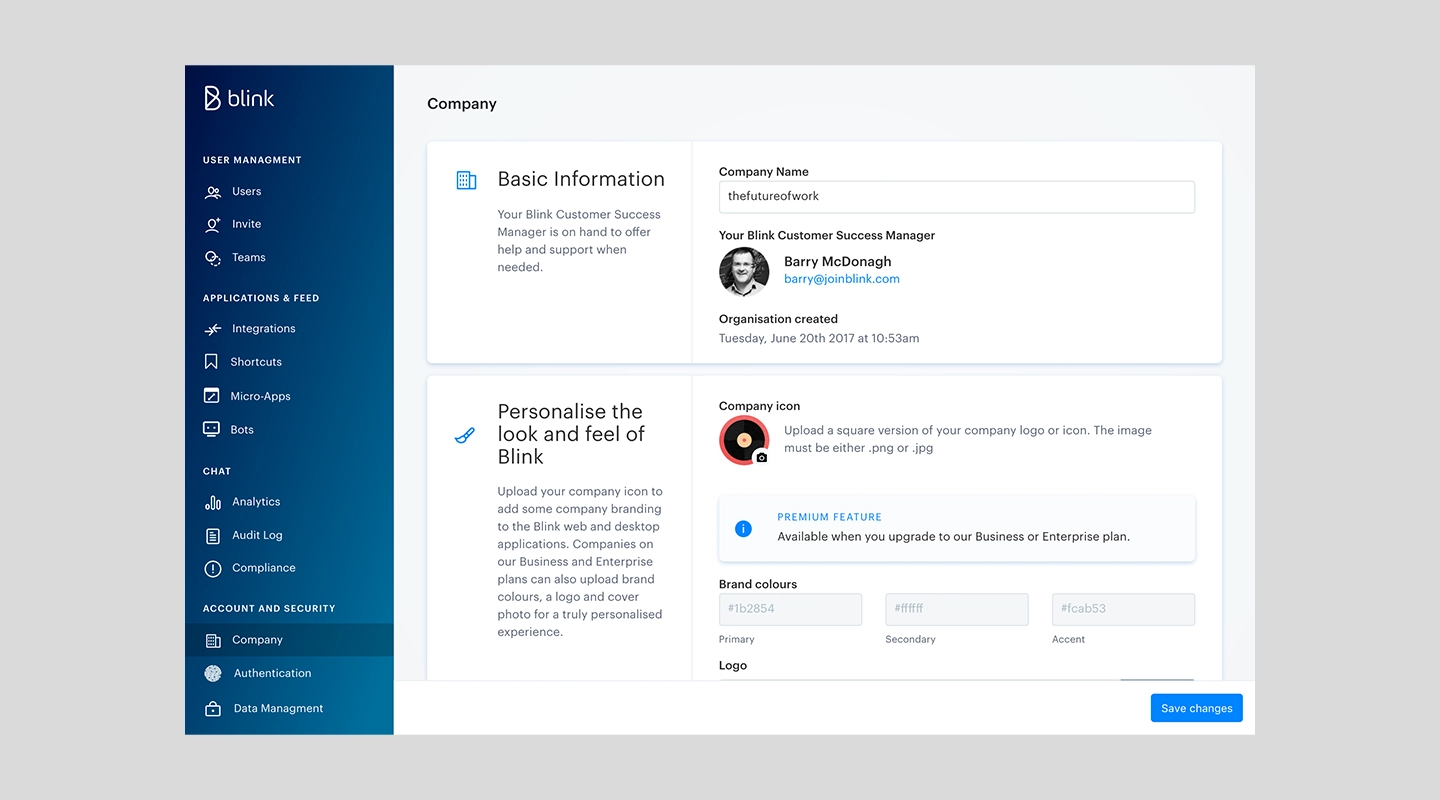The width and height of the screenshot is (1440, 800).
Task: Click the ACCOUNT AND SECURITY section header
Action: 269,608
